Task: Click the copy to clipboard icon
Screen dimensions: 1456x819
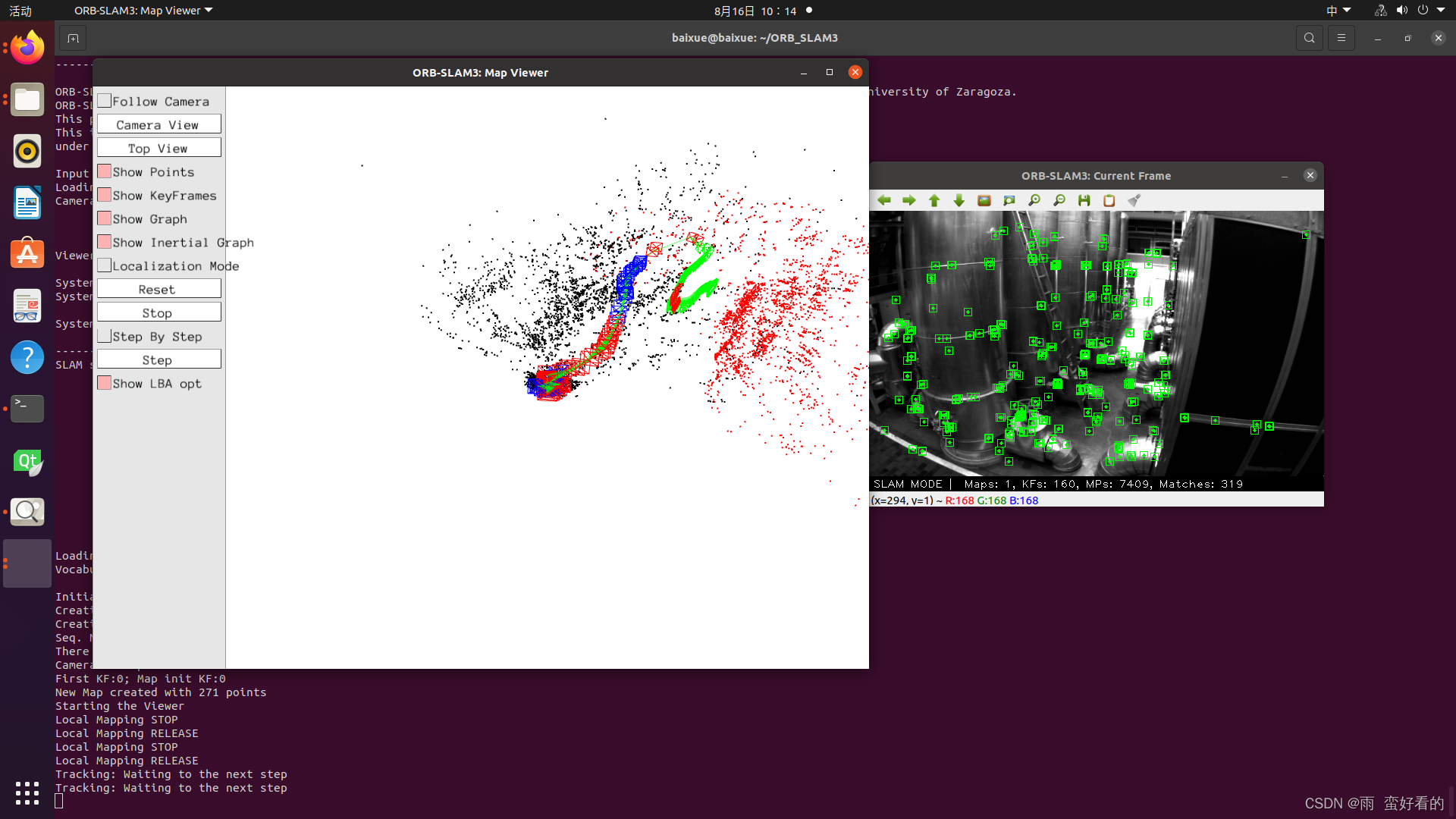Action: coord(1109,200)
